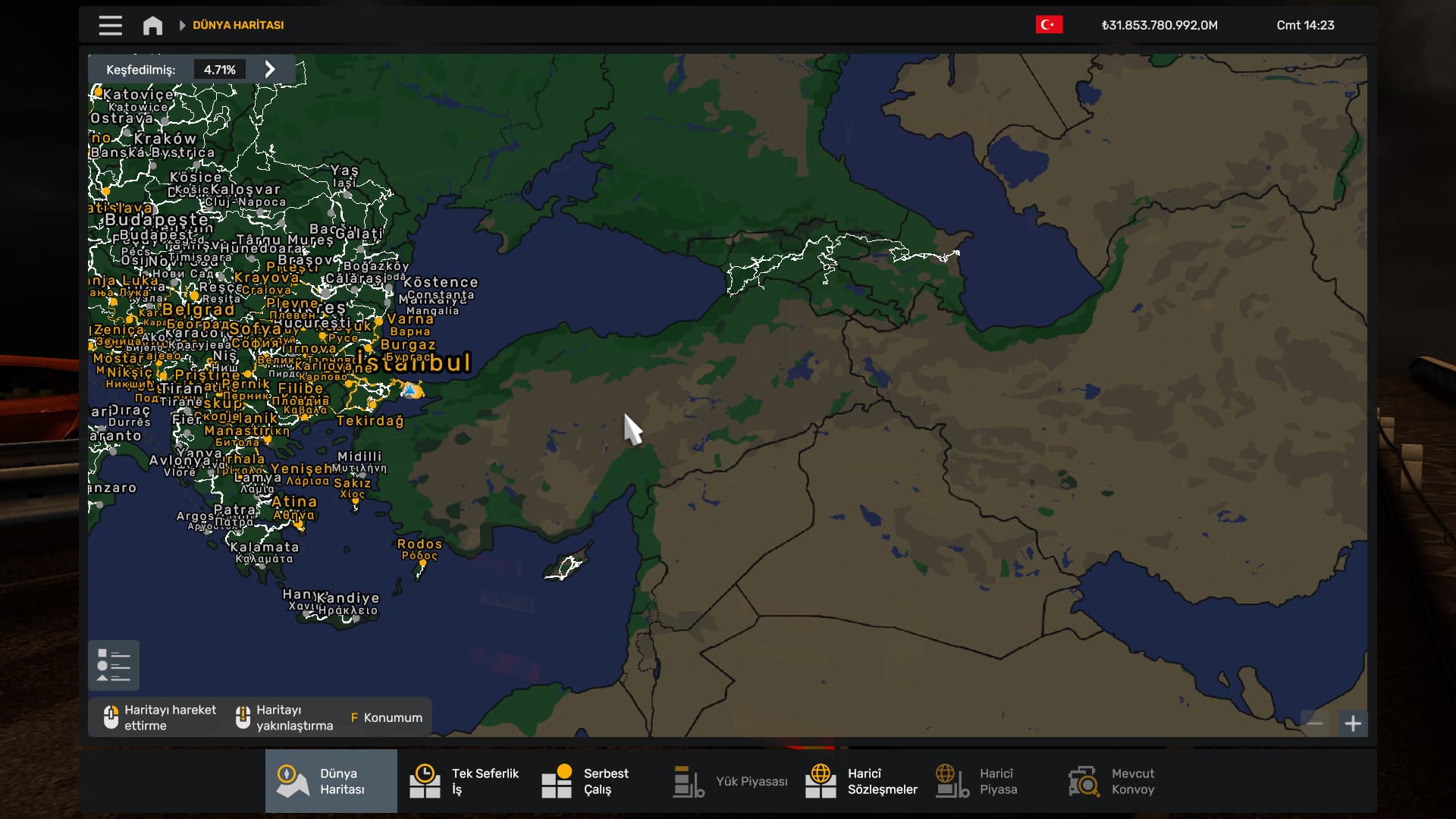Click the Turkish flag icon

tap(1049, 25)
